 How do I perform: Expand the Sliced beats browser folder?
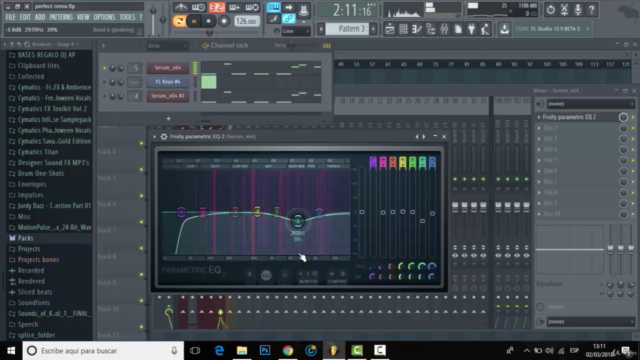[x=35, y=292]
